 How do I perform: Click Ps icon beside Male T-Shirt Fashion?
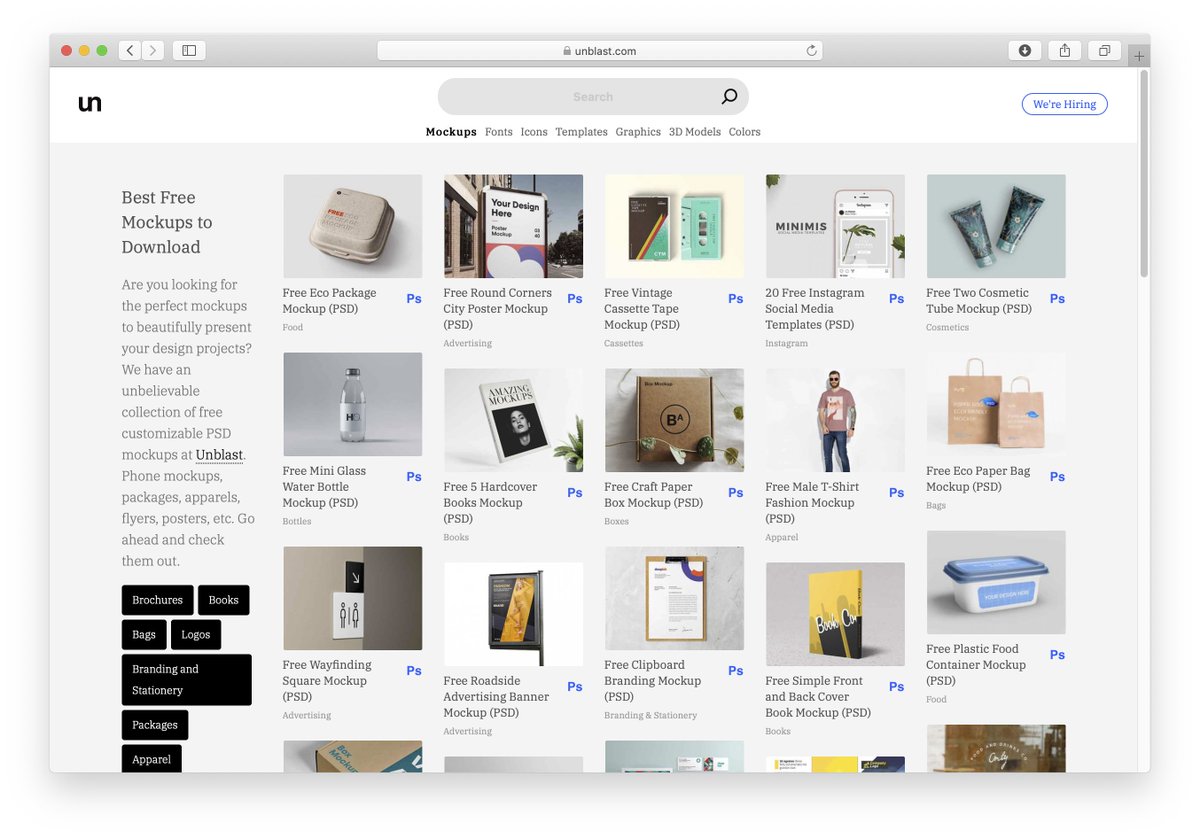pyautogui.click(x=897, y=492)
